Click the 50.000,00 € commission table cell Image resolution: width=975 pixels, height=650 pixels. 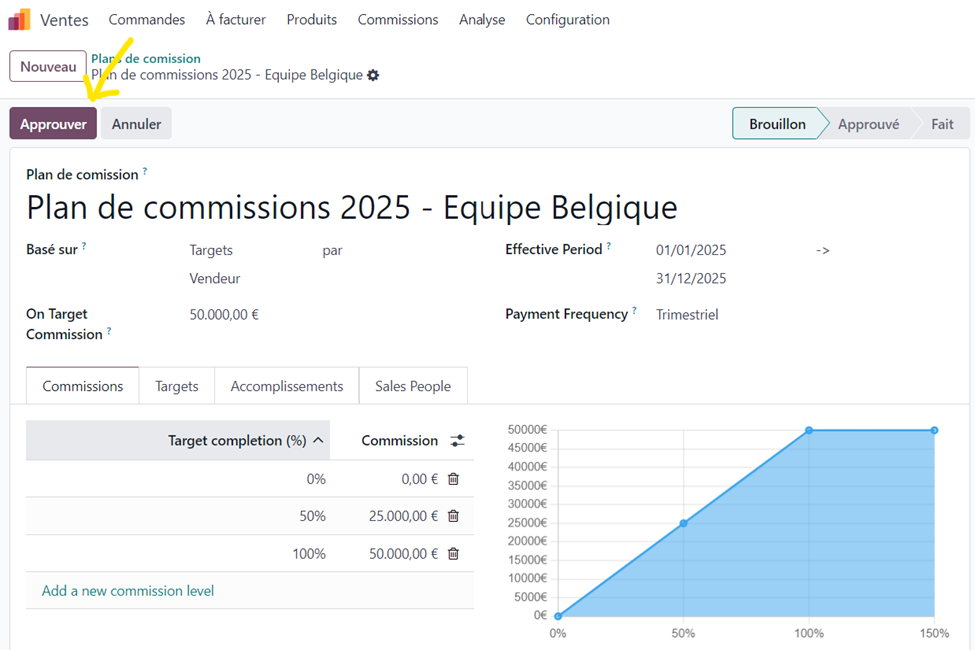403,554
